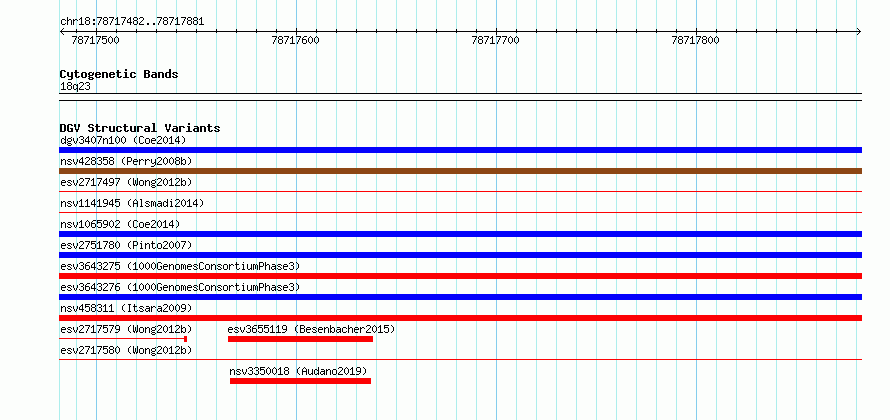This screenshot has height=420, width=890.
Task: Click ruler position 78717800
Action: pos(695,40)
